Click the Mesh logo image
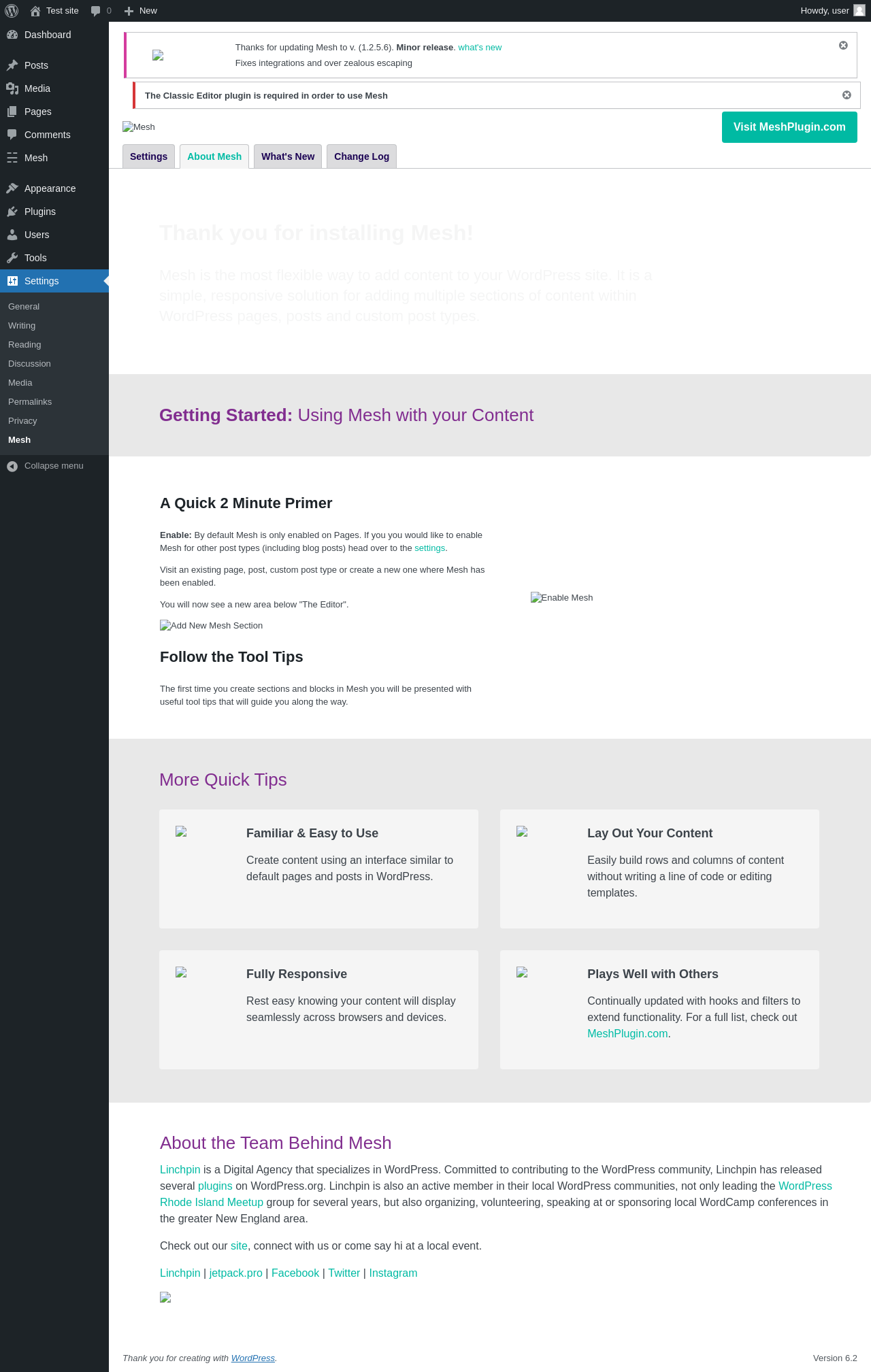The width and height of the screenshot is (871, 1372). point(139,127)
